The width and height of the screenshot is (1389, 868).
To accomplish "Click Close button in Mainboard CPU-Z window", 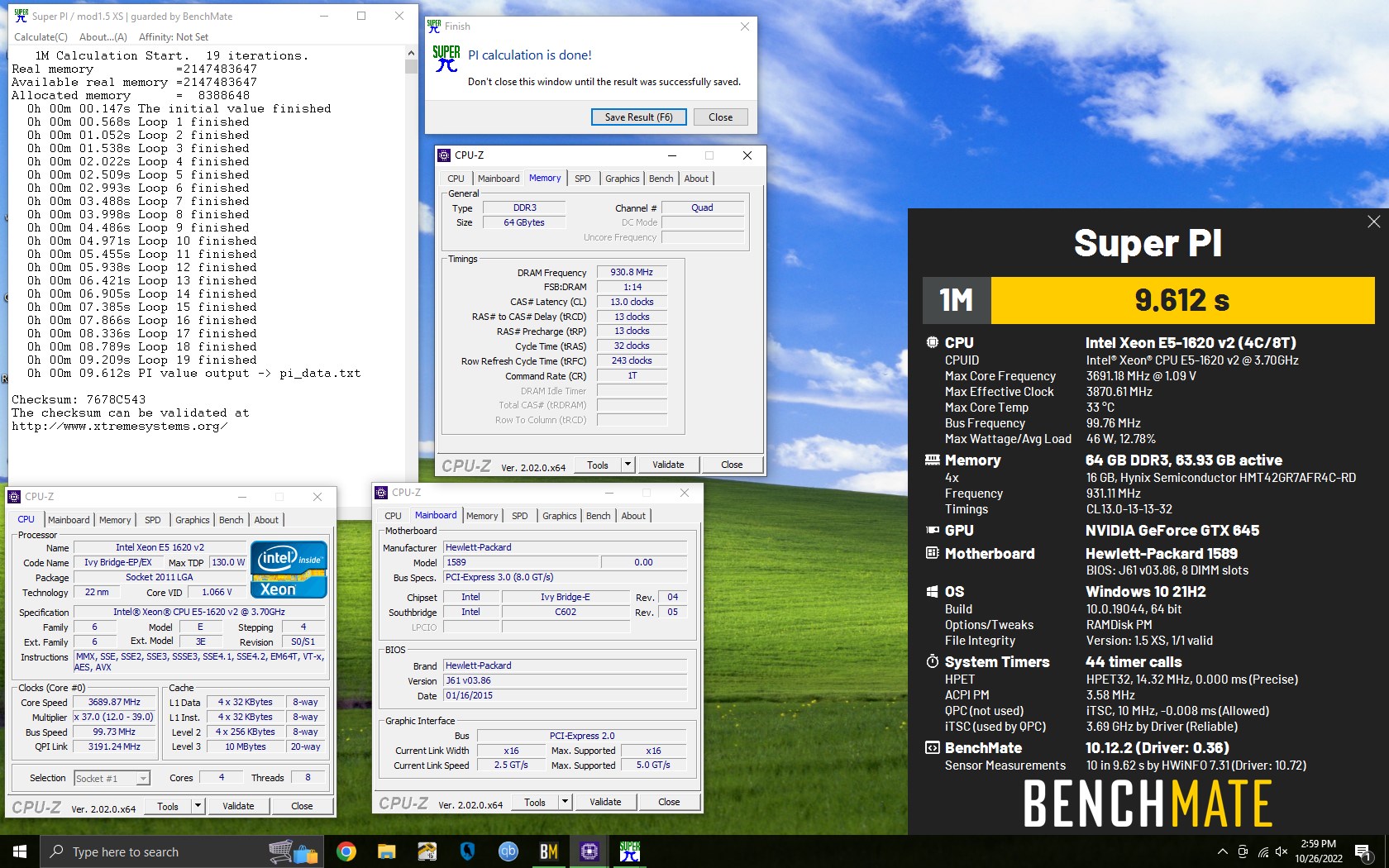I will pos(669,802).
